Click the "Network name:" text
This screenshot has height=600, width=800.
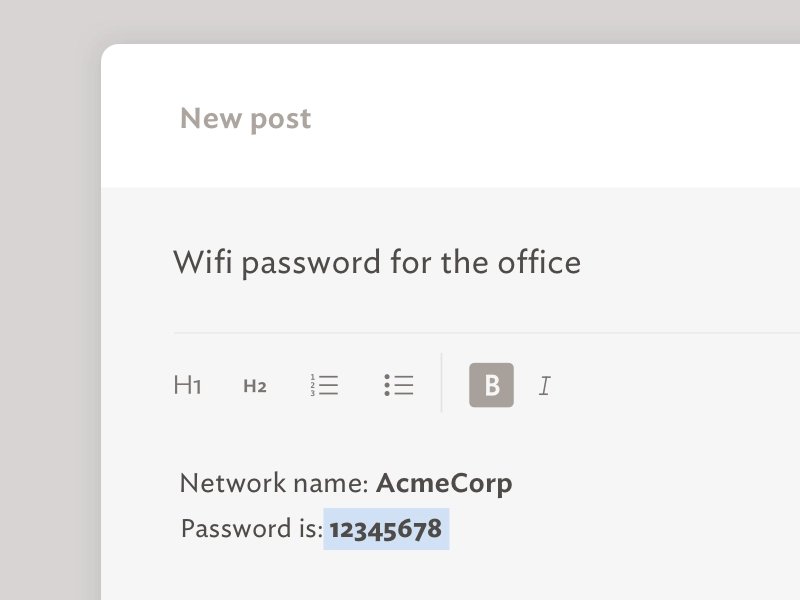tap(274, 484)
